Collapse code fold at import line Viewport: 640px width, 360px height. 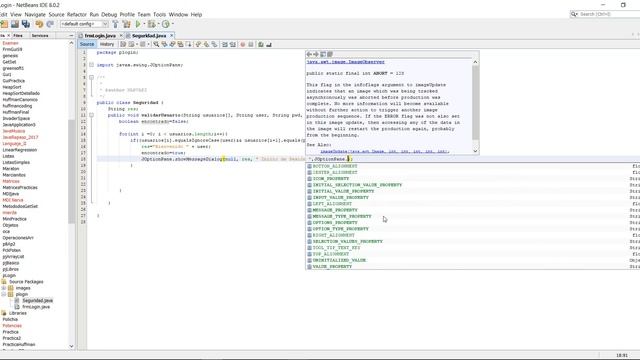point(91,65)
